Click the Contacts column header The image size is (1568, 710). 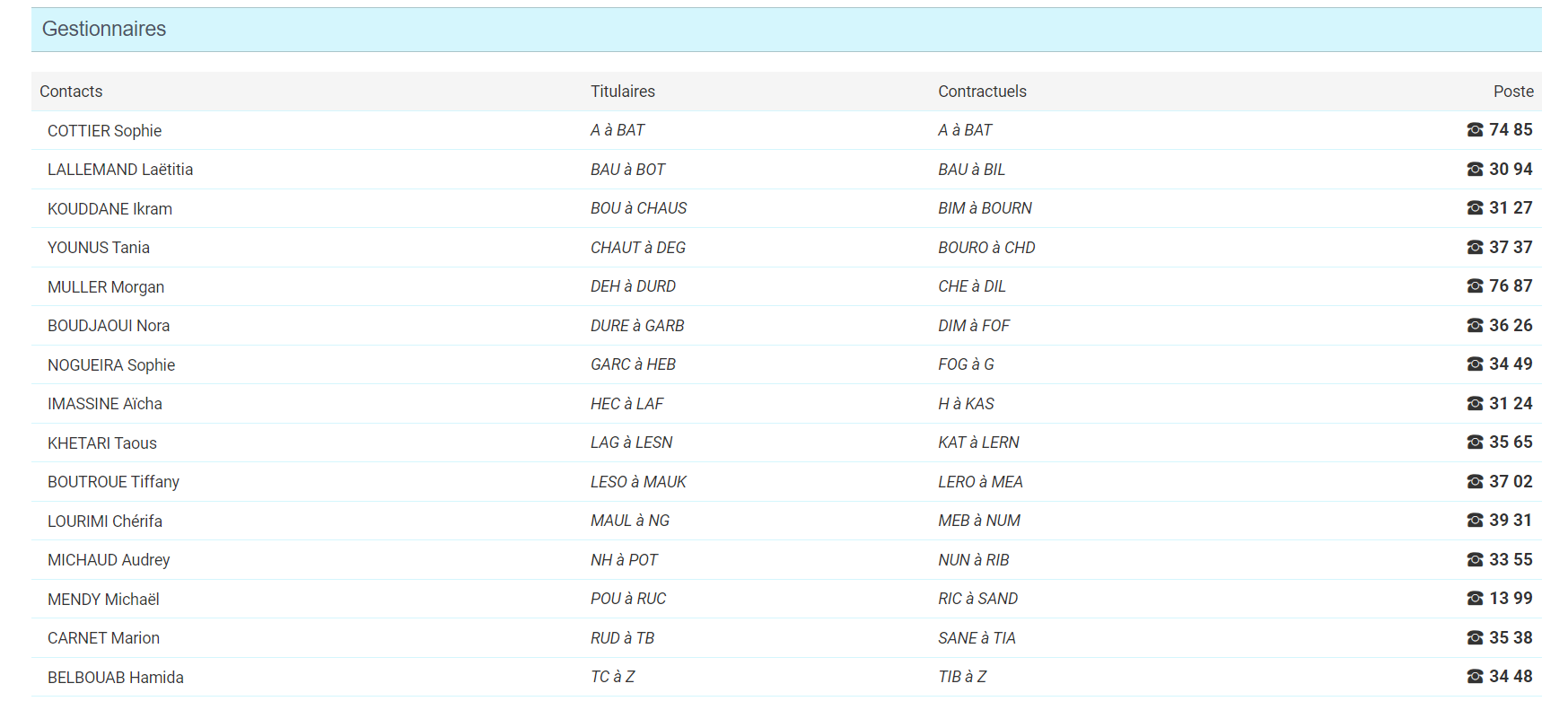tap(71, 92)
